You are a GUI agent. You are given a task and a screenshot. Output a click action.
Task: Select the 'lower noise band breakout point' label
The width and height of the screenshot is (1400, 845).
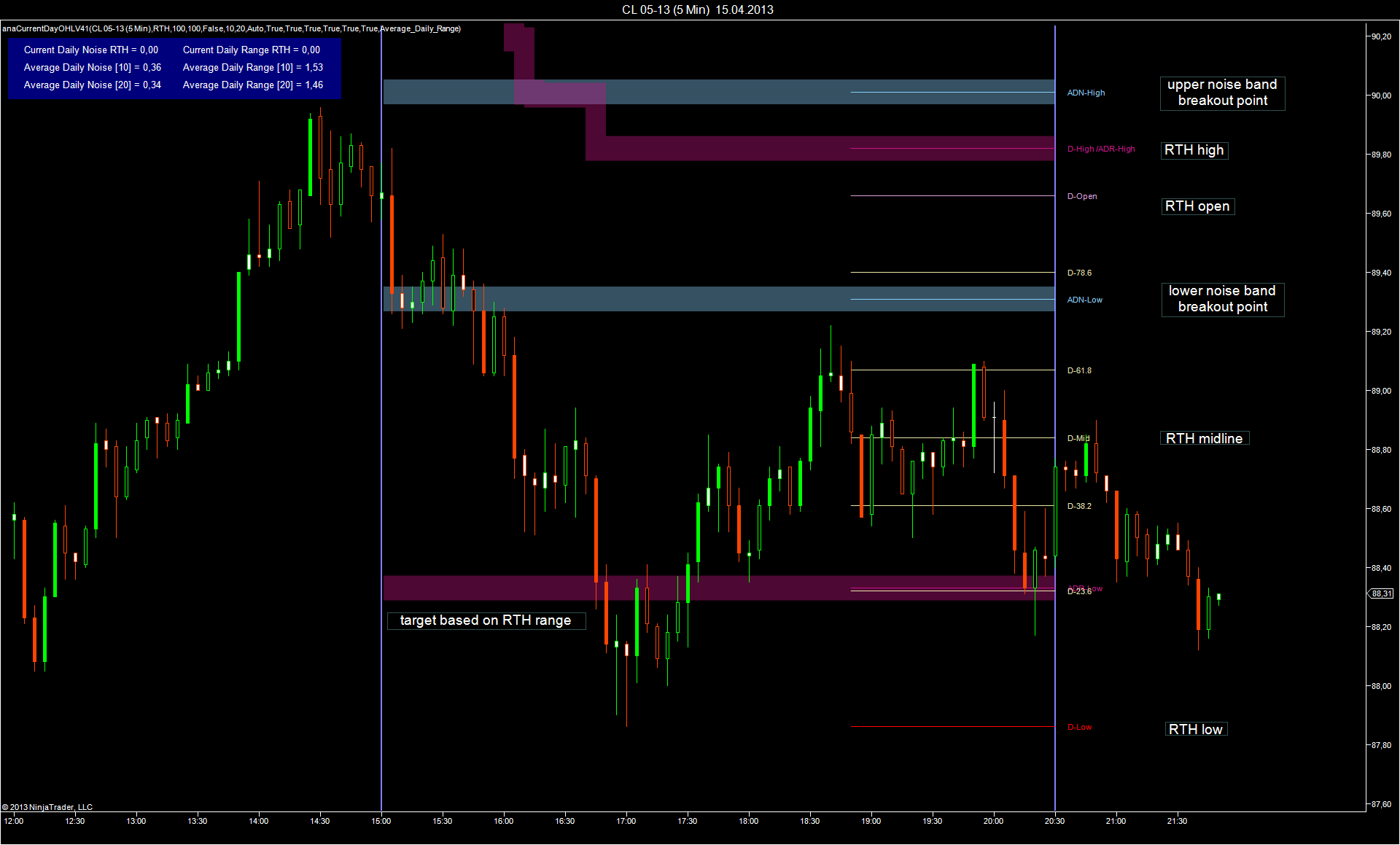click(x=1222, y=299)
